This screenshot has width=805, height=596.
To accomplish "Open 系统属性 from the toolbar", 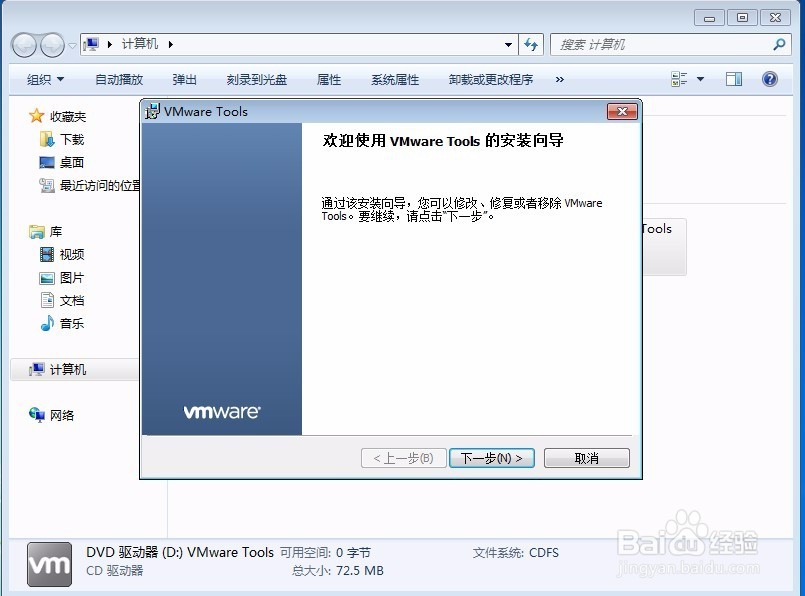I will (395, 80).
